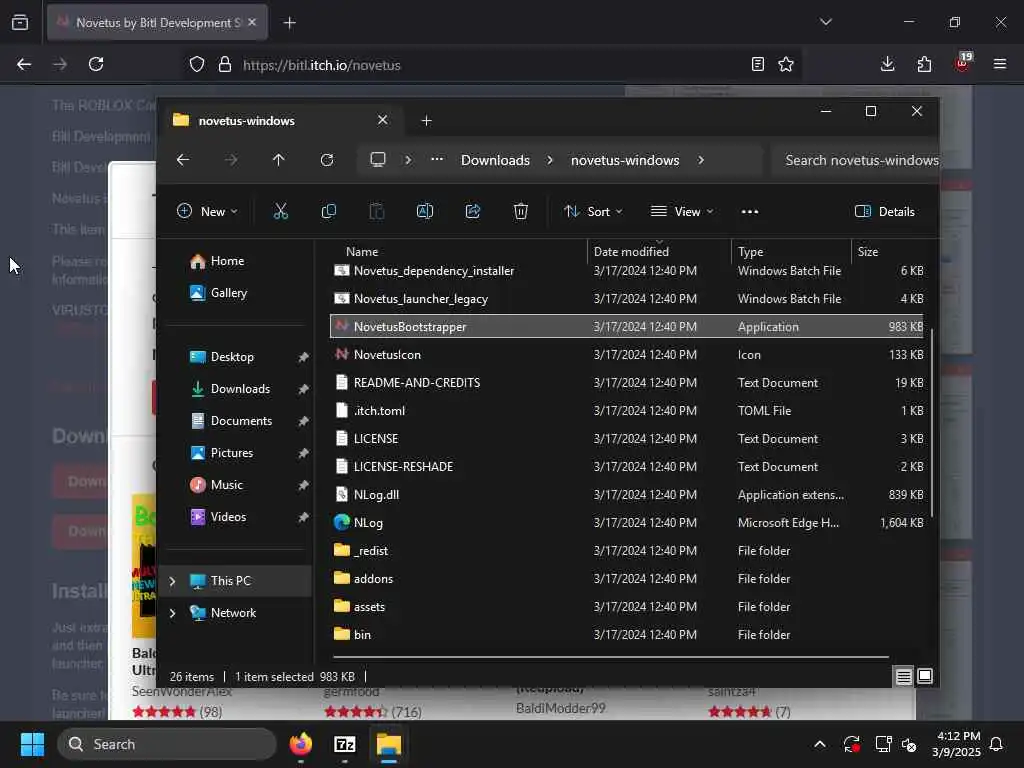Open Gallery in the navigation pane

coord(229,293)
